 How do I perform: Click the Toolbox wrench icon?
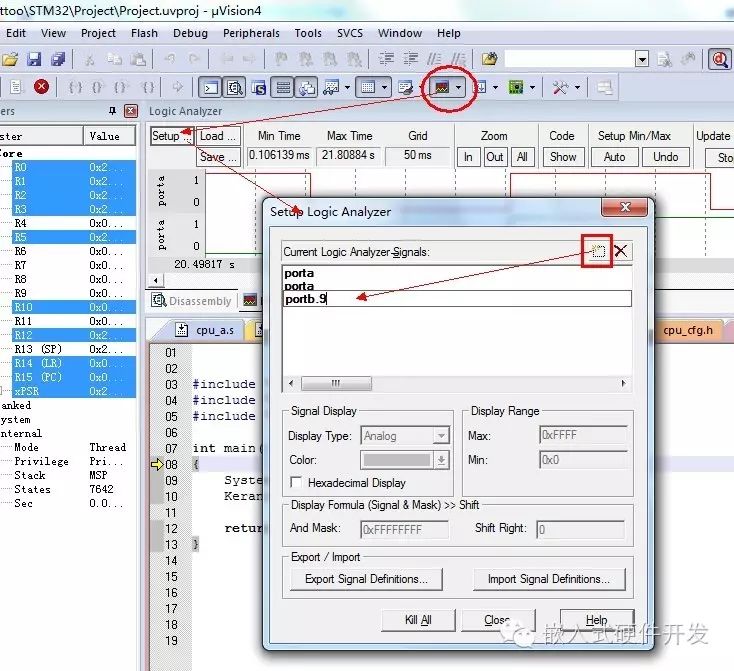click(560, 87)
